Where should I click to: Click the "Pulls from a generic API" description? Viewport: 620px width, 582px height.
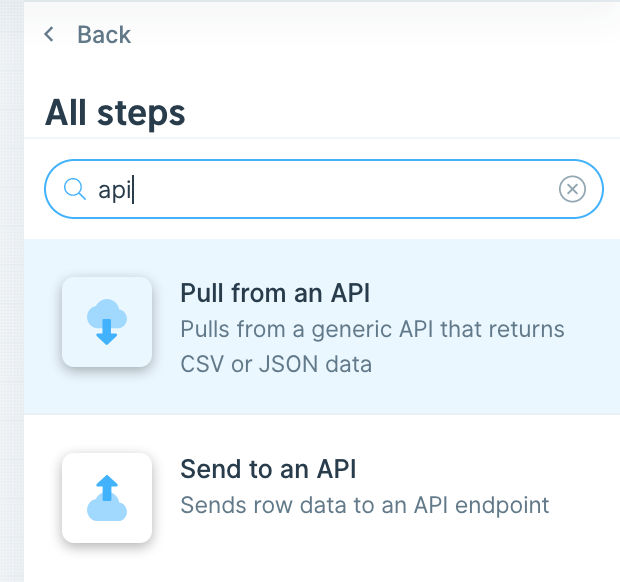(372, 329)
